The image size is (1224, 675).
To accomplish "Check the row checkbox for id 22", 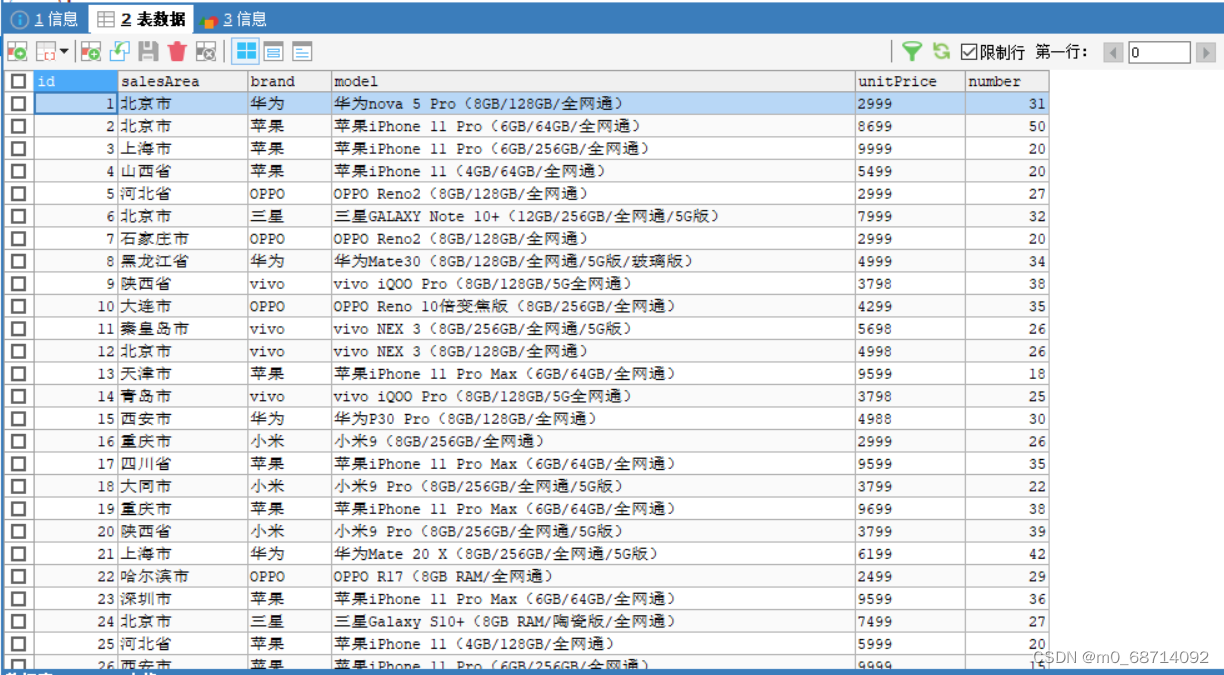I will (x=19, y=576).
